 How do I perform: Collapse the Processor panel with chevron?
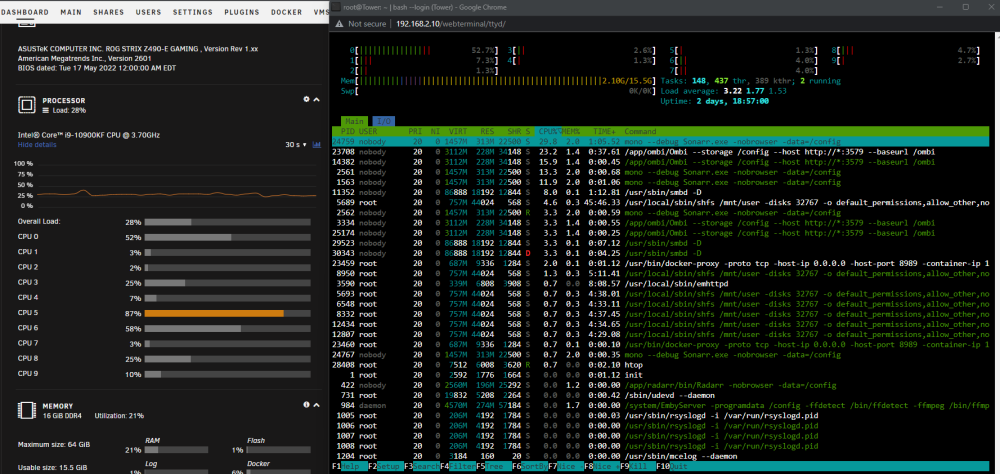317,100
